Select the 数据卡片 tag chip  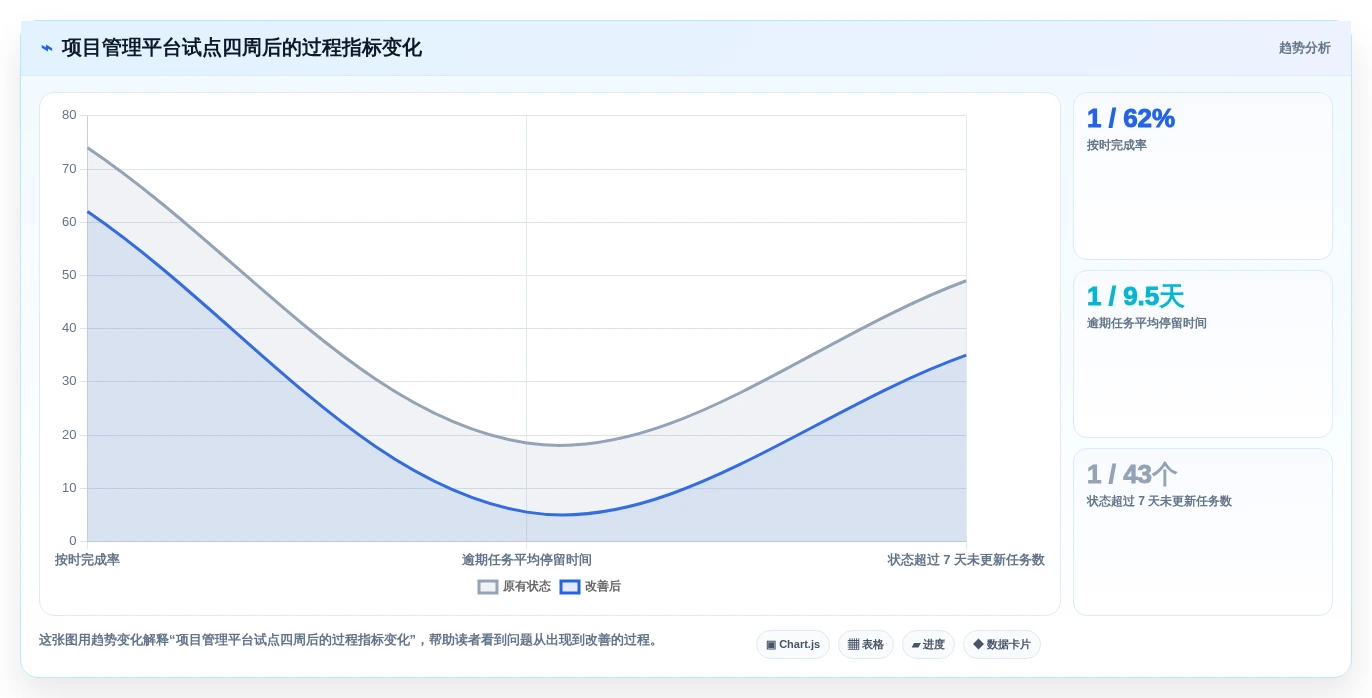click(1002, 645)
